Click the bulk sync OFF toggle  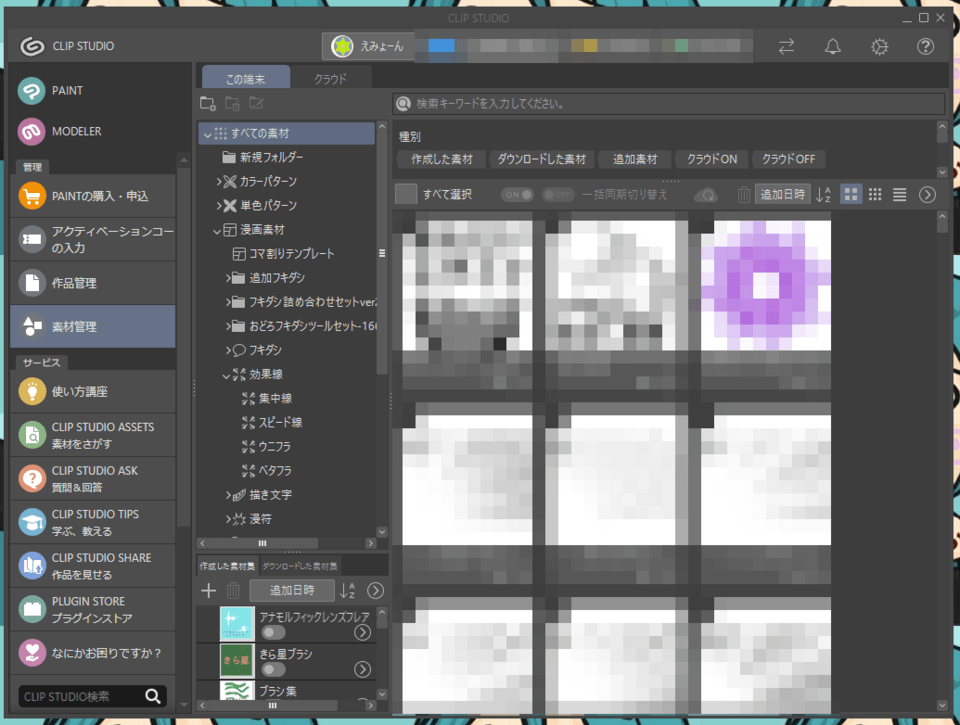[x=558, y=195]
